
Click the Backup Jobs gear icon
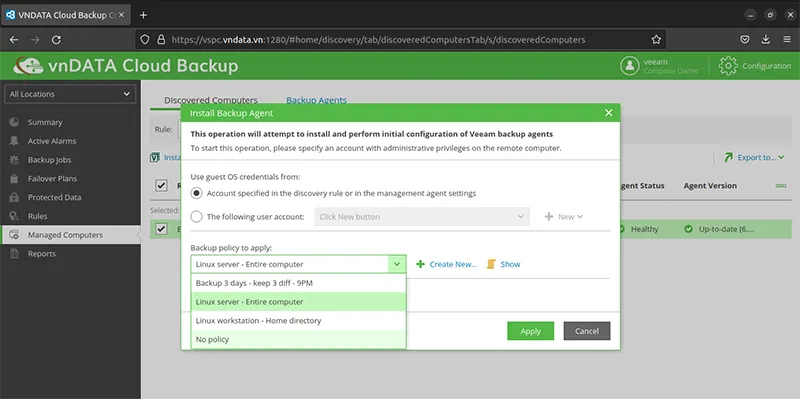pyautogui.click(x=14, y=160)
